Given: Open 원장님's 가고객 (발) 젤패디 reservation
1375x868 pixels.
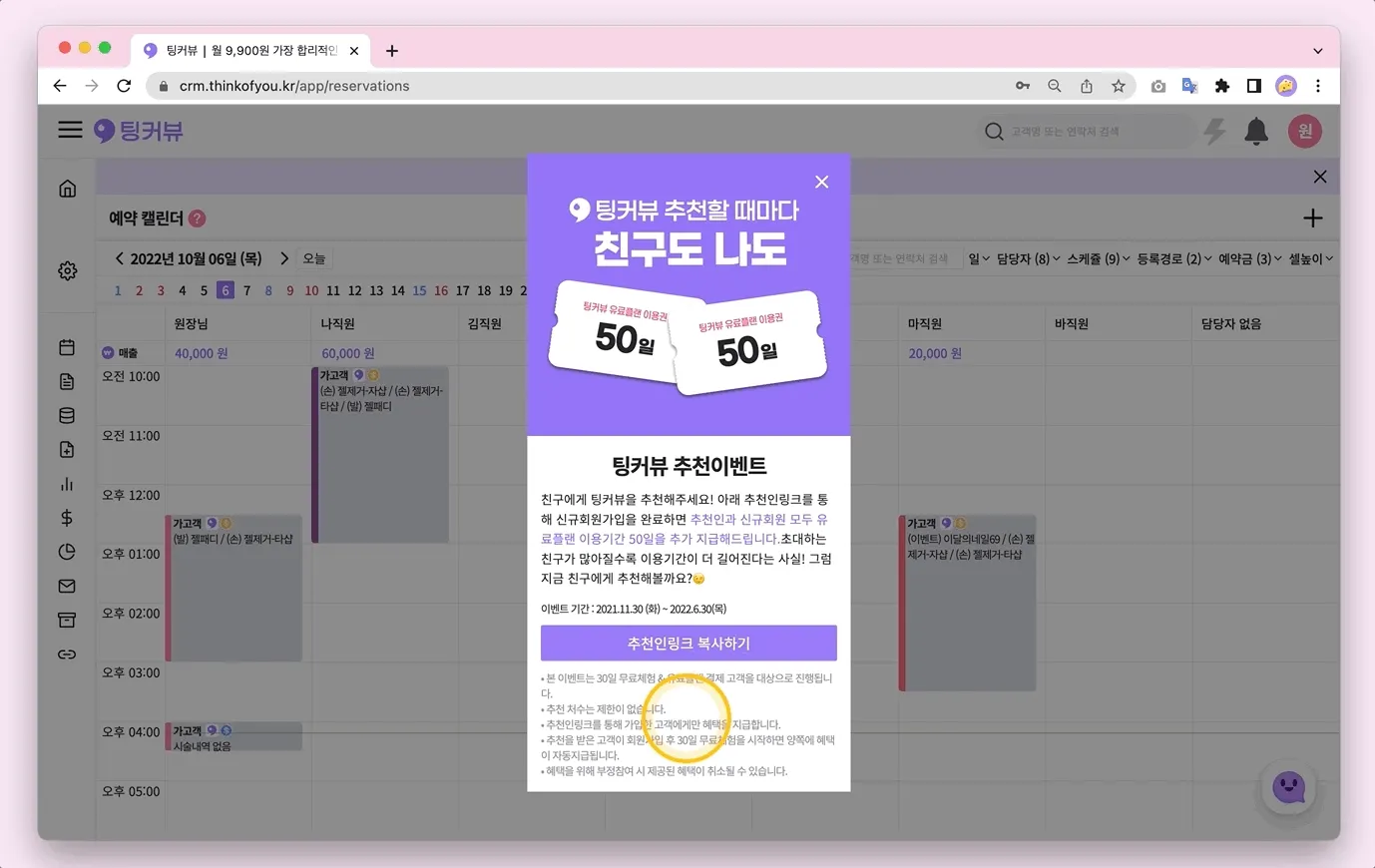Looking at the screenshot, I should 234,588.
